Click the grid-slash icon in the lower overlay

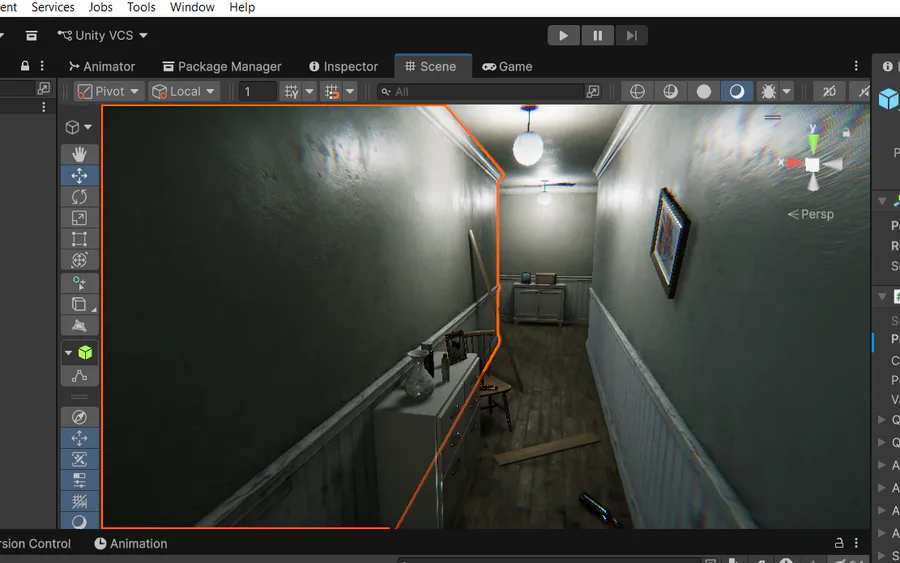(x=79, y=502)
